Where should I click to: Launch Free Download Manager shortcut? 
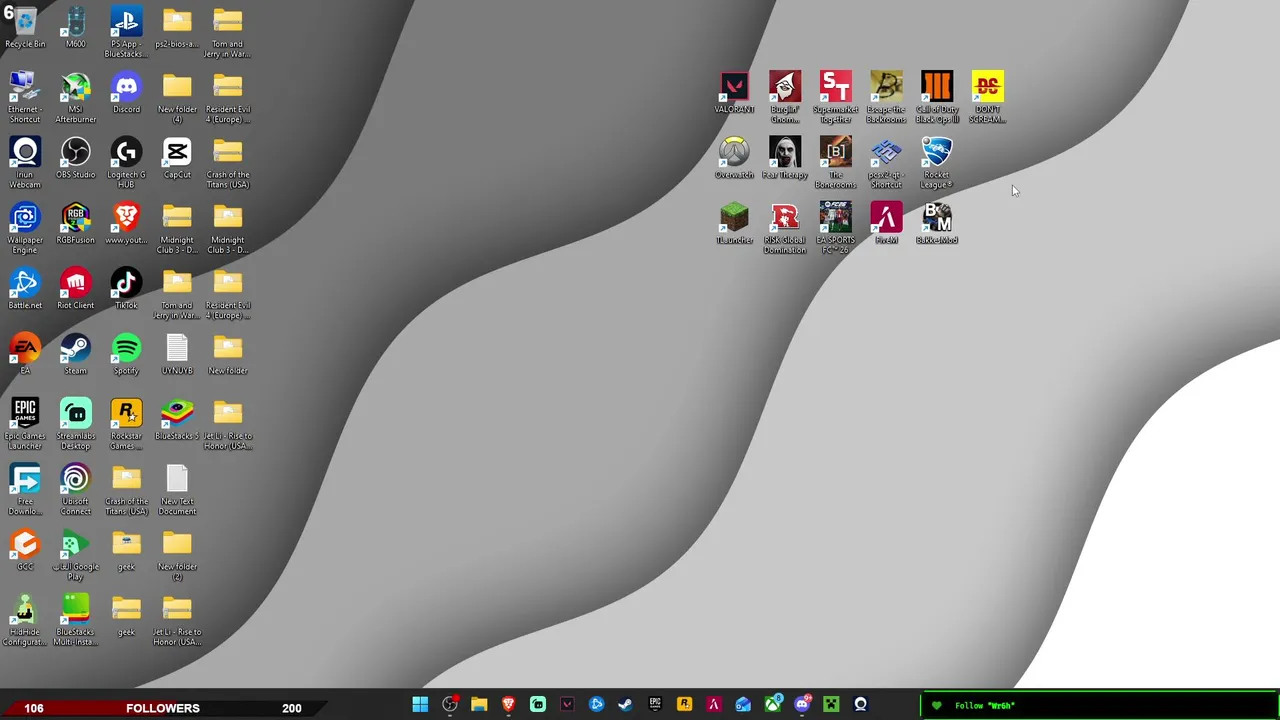25,489
